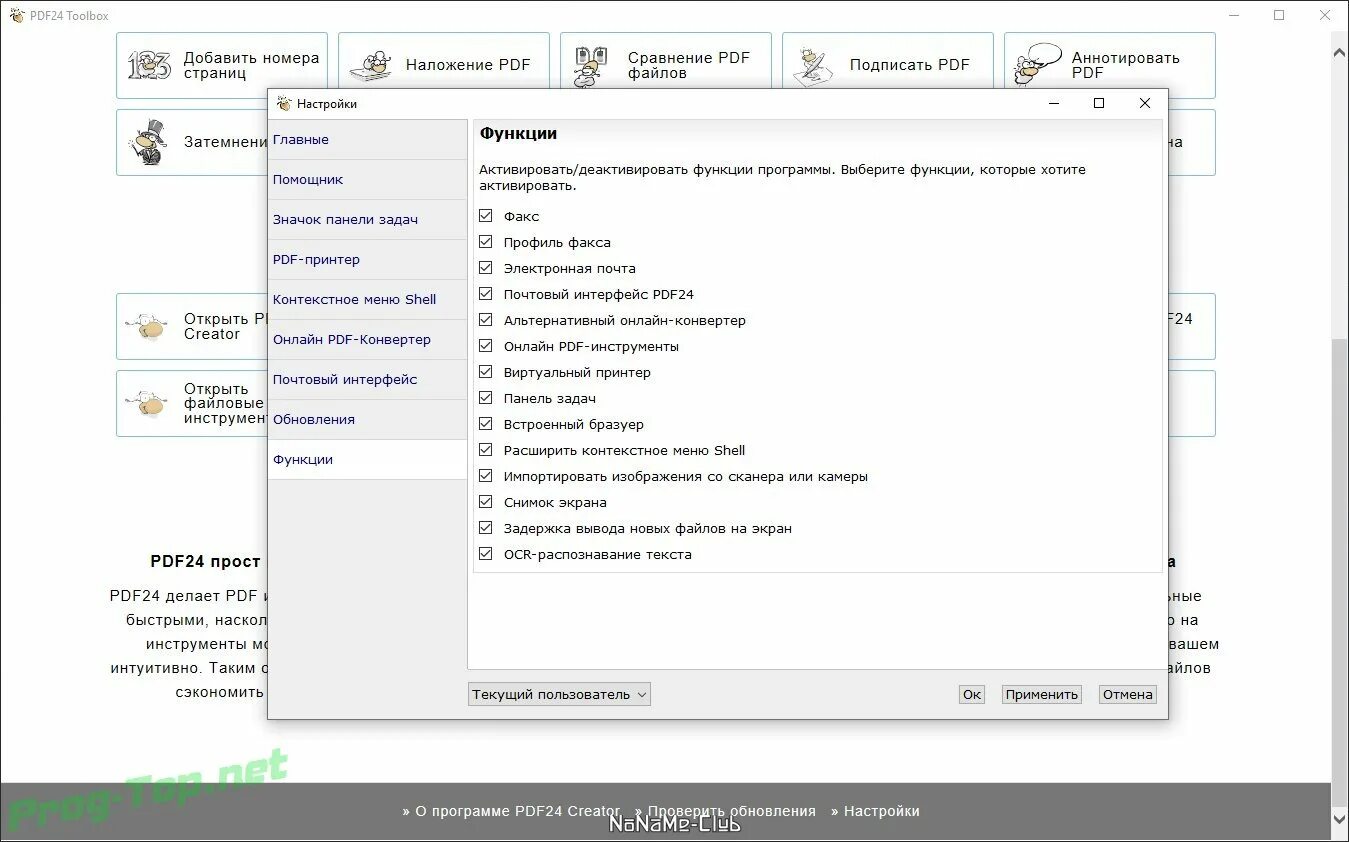This screenshot has width=1349, height=842.
Task: Close the settings dialog window
Action: point(1145,103)
